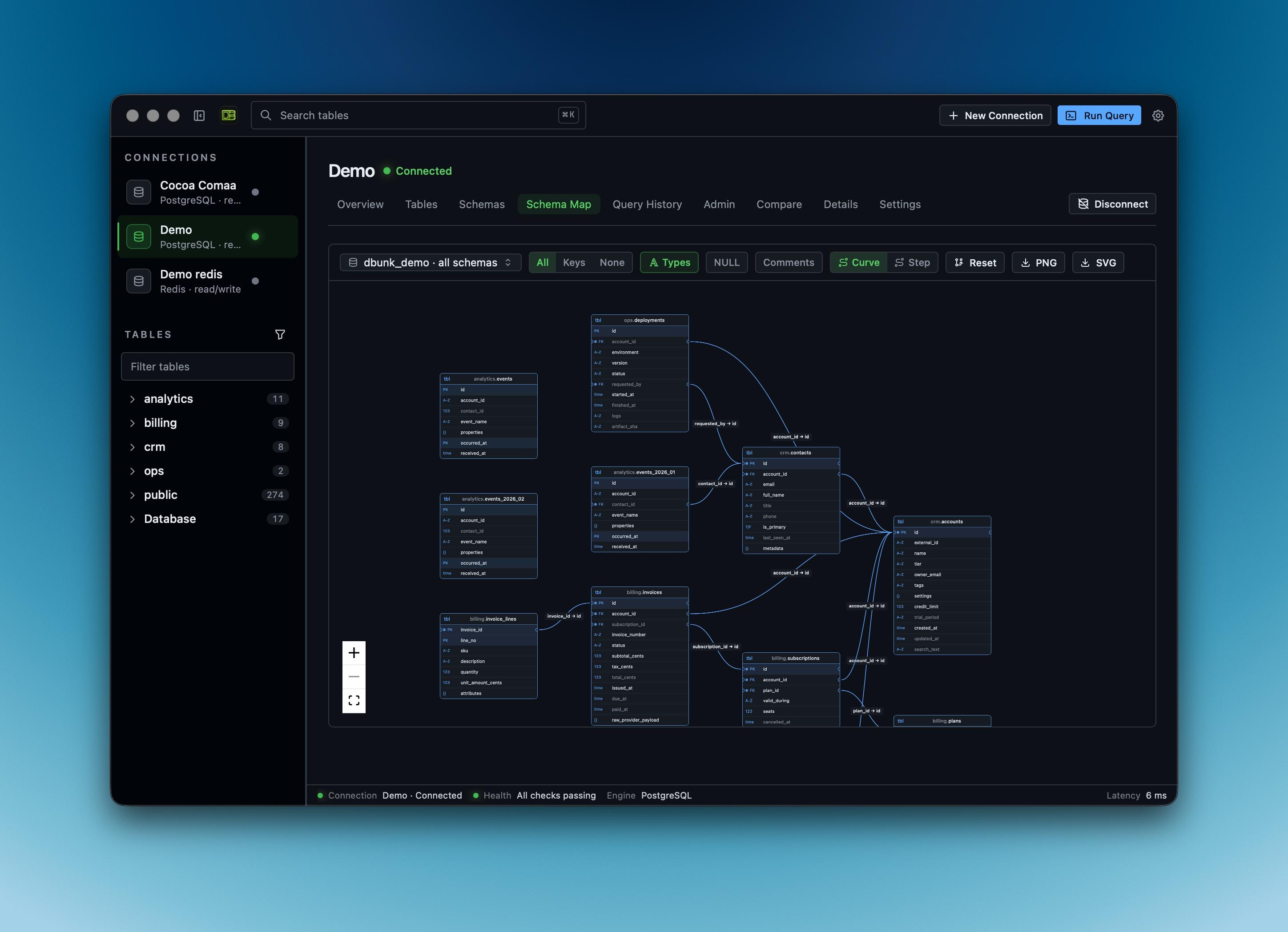Click Latency 6 ms status
The width and height of the screenshot is (1288, 932).
[x=1136, y=795]
